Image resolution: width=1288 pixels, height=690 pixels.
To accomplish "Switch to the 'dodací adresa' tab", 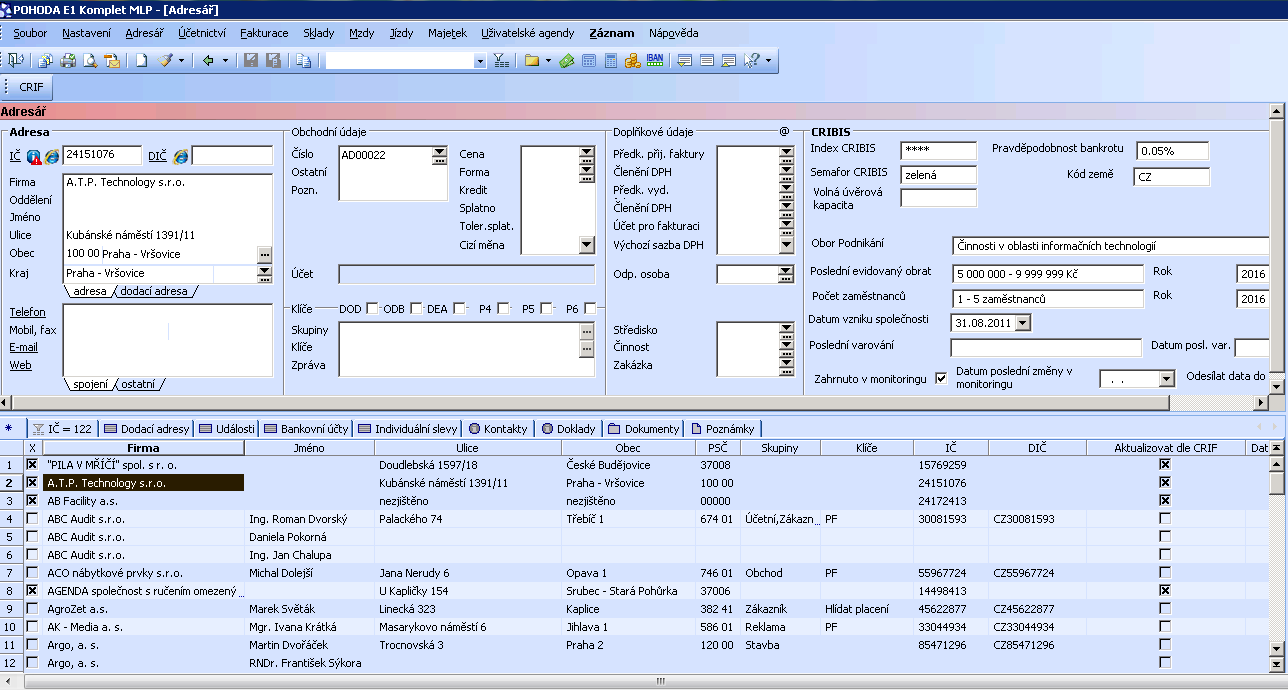I will click(154, 291).
